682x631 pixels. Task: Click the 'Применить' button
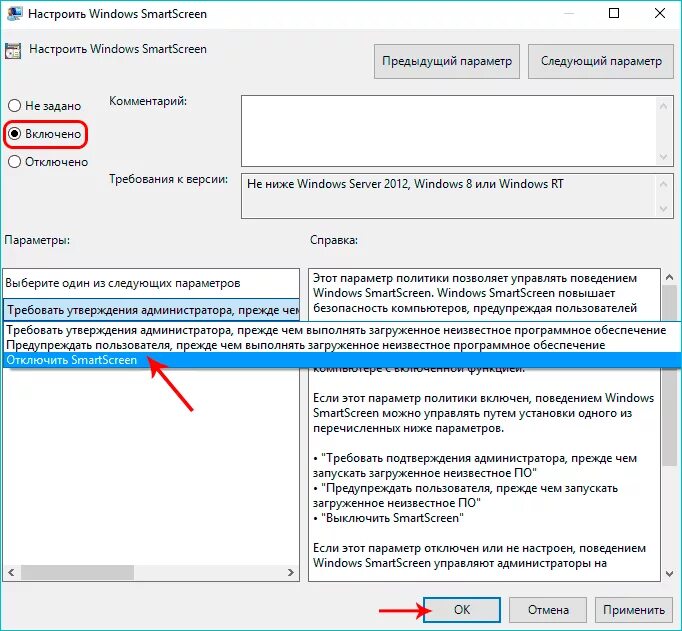[x=634, y=610]
